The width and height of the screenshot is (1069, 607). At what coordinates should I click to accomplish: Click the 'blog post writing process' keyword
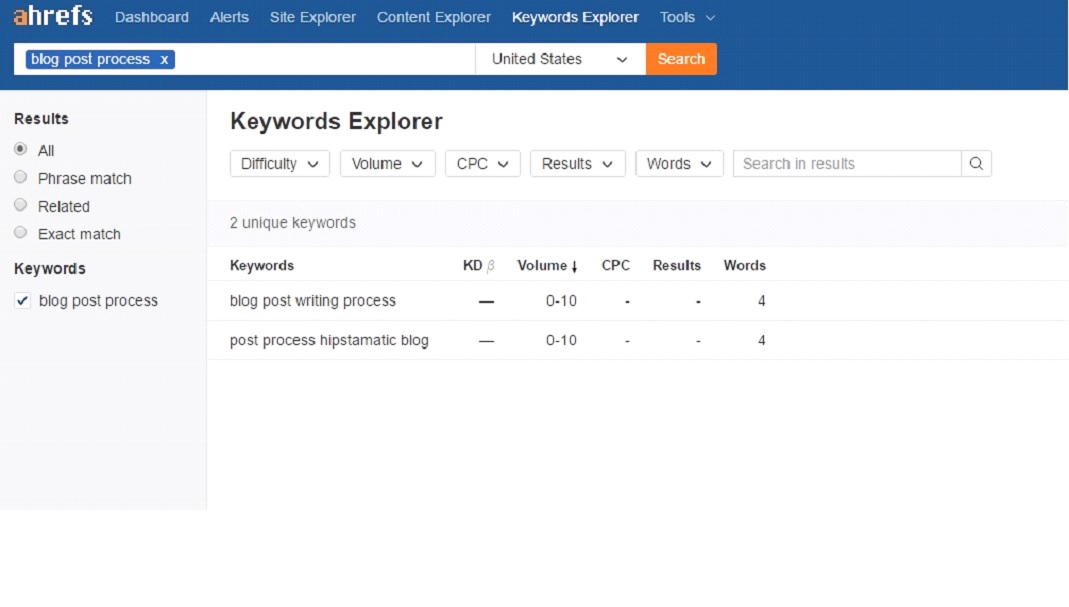(x=313, y=301)
